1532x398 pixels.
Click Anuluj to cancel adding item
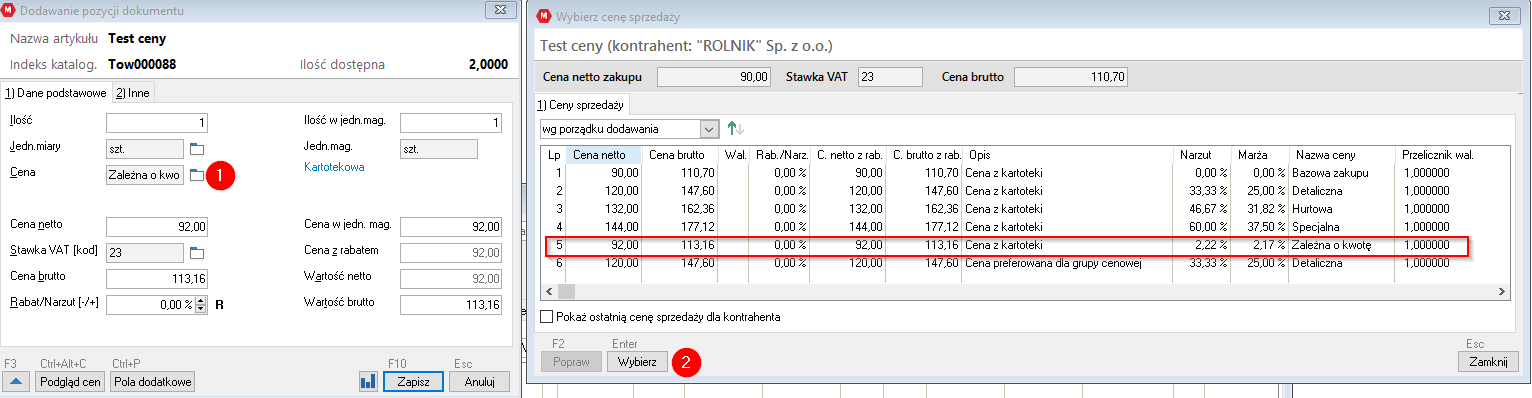[x=479, y=381]
